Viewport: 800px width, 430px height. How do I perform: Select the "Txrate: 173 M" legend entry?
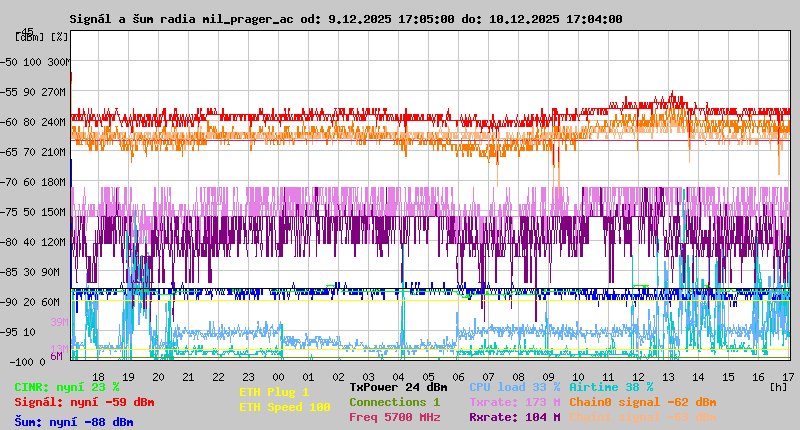tap(515, 402)
